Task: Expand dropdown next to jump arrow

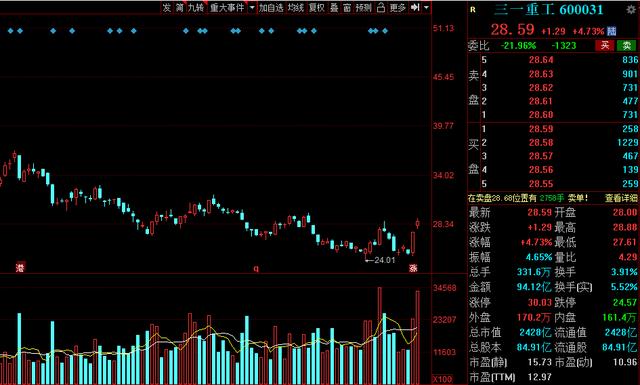Action: [x=427, y=7]
